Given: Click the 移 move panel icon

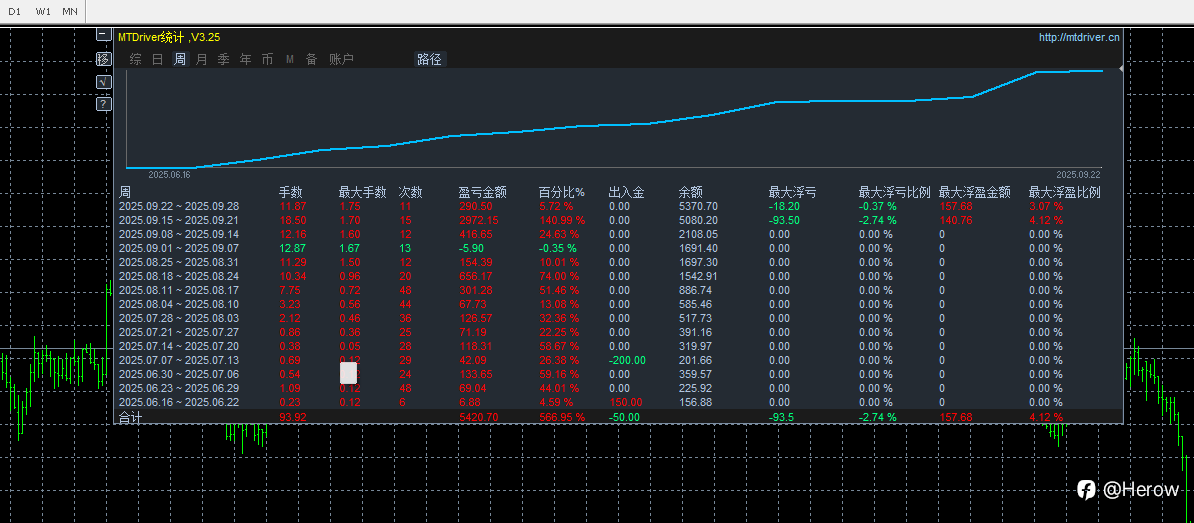Looking at the screenshot, I should click(104, 59).
